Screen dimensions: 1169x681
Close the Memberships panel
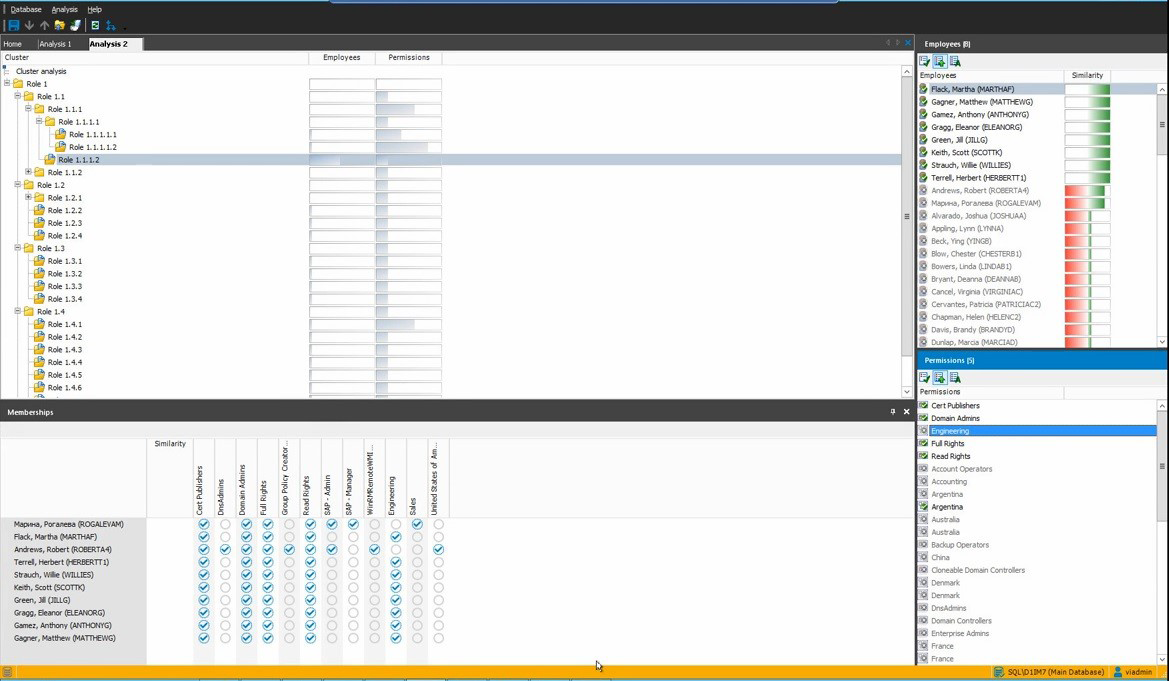tap(907, 412)
